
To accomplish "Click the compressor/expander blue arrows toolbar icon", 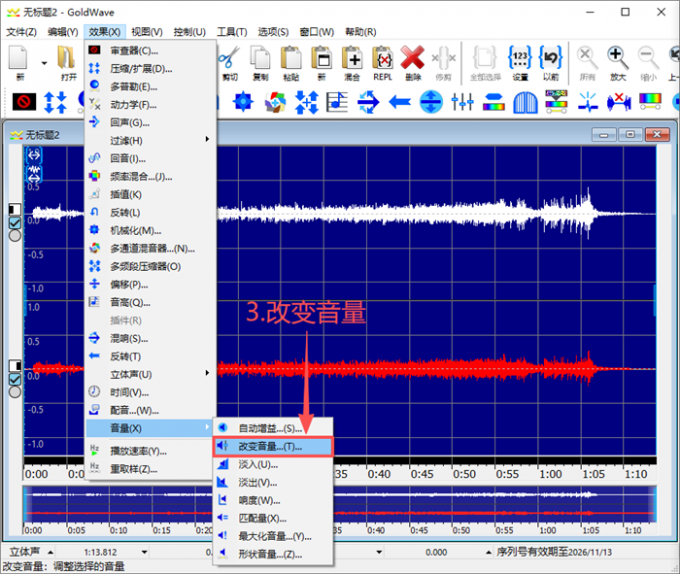I will click(55, 102).
